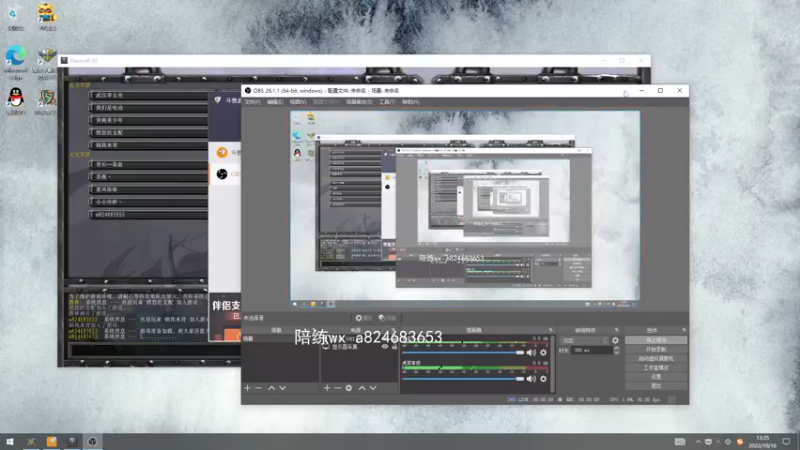Open the Microsoft Edge desktop shortcut
Viewport: 800px width, 450px height.
pyautogui.click(x=16, y=62)
